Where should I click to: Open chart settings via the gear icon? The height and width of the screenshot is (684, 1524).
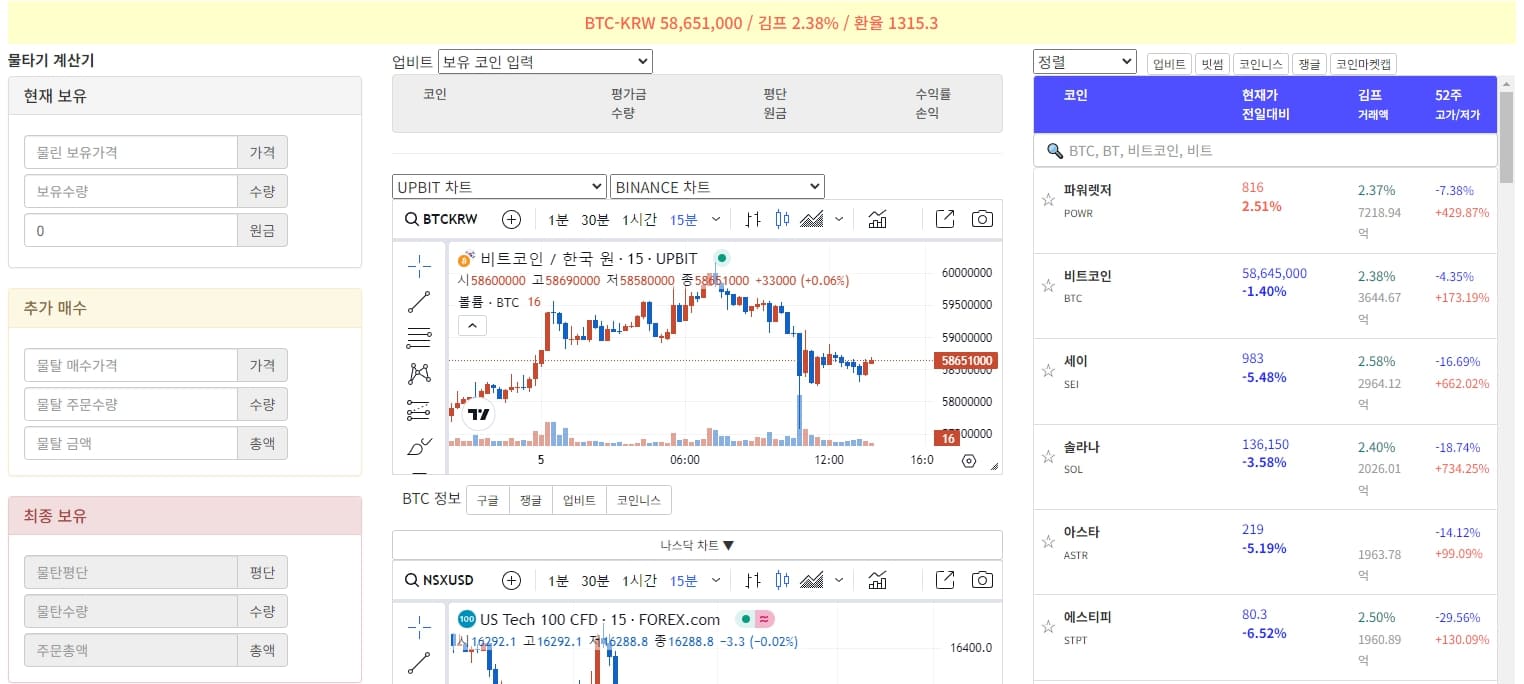[x=967, y=459]
